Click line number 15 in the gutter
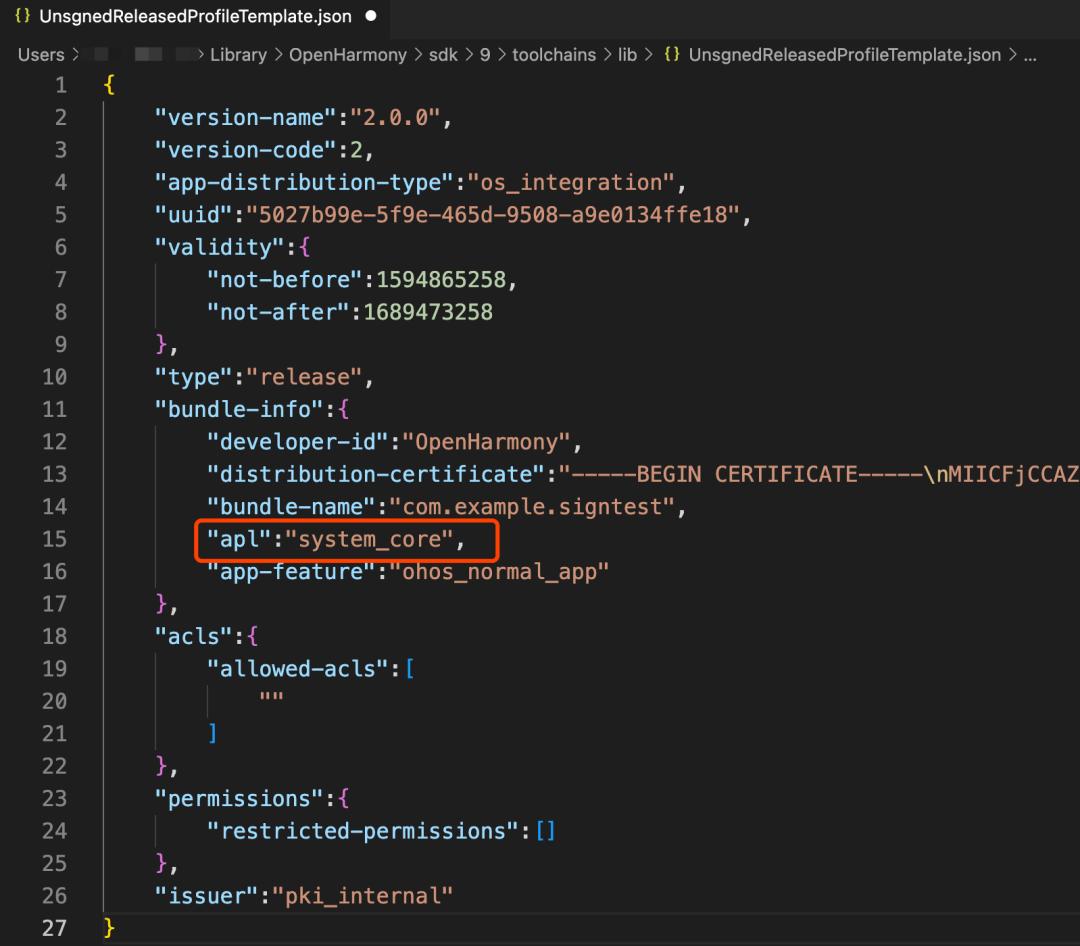Viewport: 1080px width, 946px height. pos(54,539)
